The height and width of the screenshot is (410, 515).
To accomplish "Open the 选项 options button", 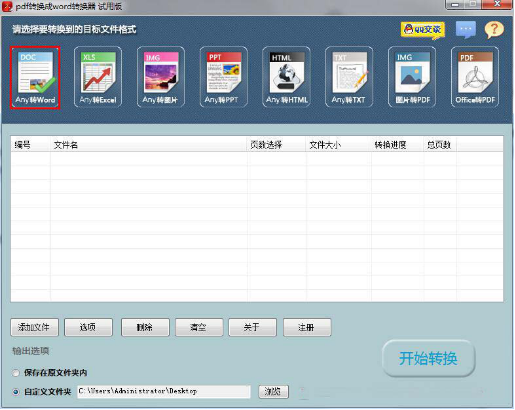I will (88, 327).
